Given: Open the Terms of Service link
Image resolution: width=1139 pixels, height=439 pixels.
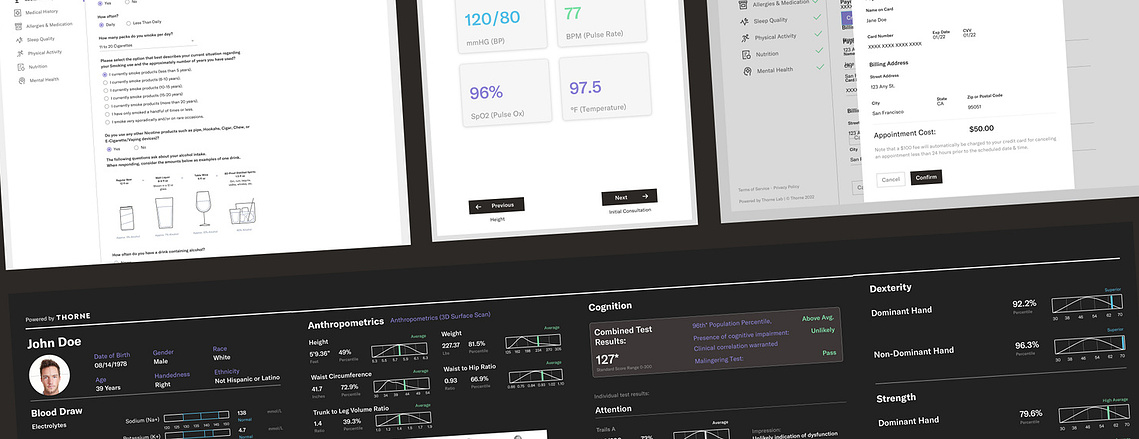Looking at the screenshot, I should [753, 188].
